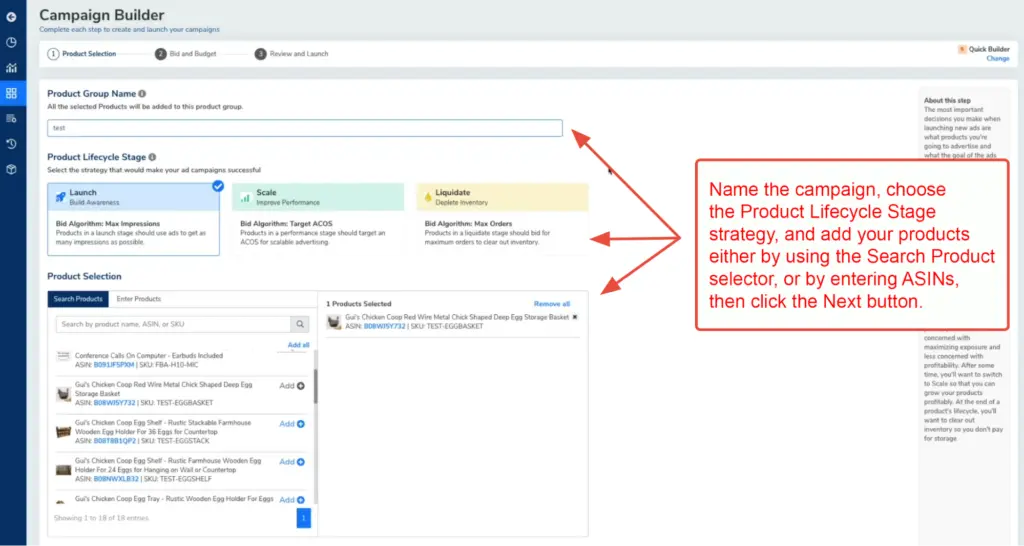Click Change under Quick Builder

coord(997,59)
